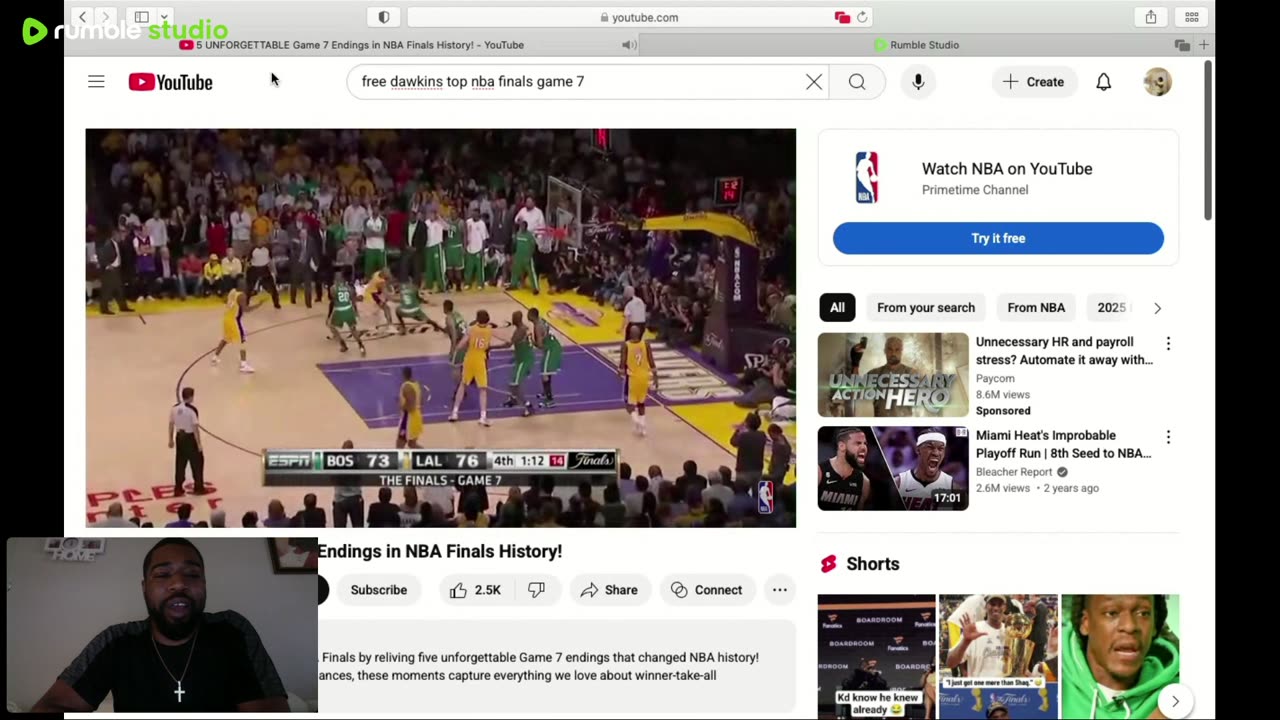Open options for the Paycom sponsored video
Image resolution: width=1280 pixels, height=720 pixels.
point(1168,344)
